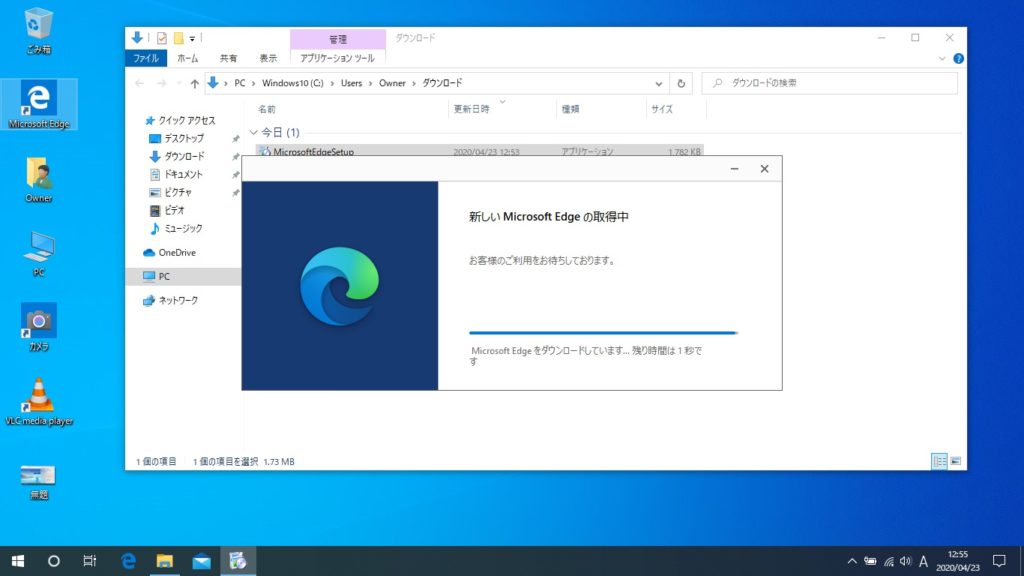This screenshot has height=576, width=1024.
Task: Click the Explorer properties quick access icon
Action: (x=161, y=38)
